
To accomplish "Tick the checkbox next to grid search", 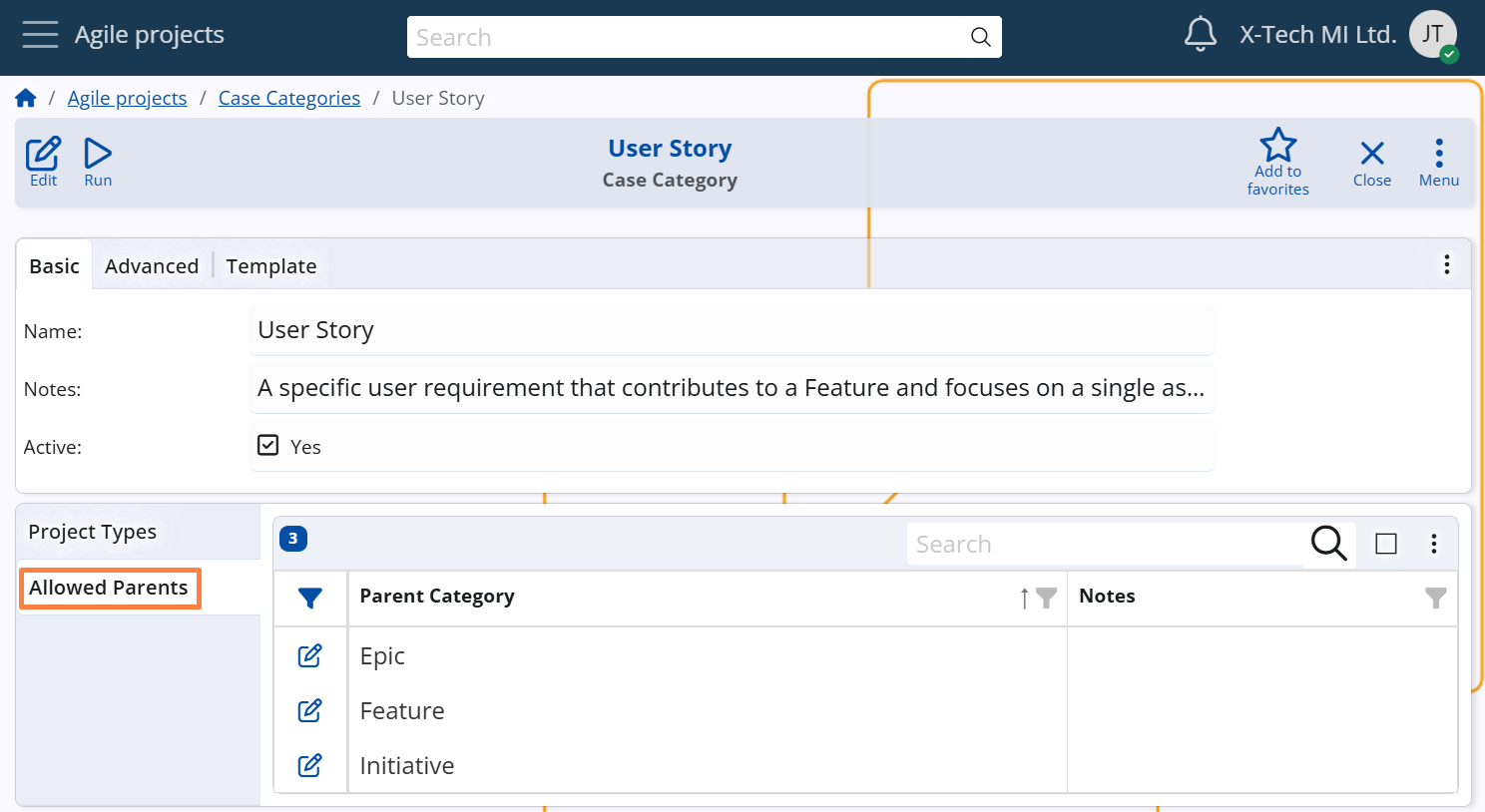I will pyautogui.click(x=1385, y=544).
